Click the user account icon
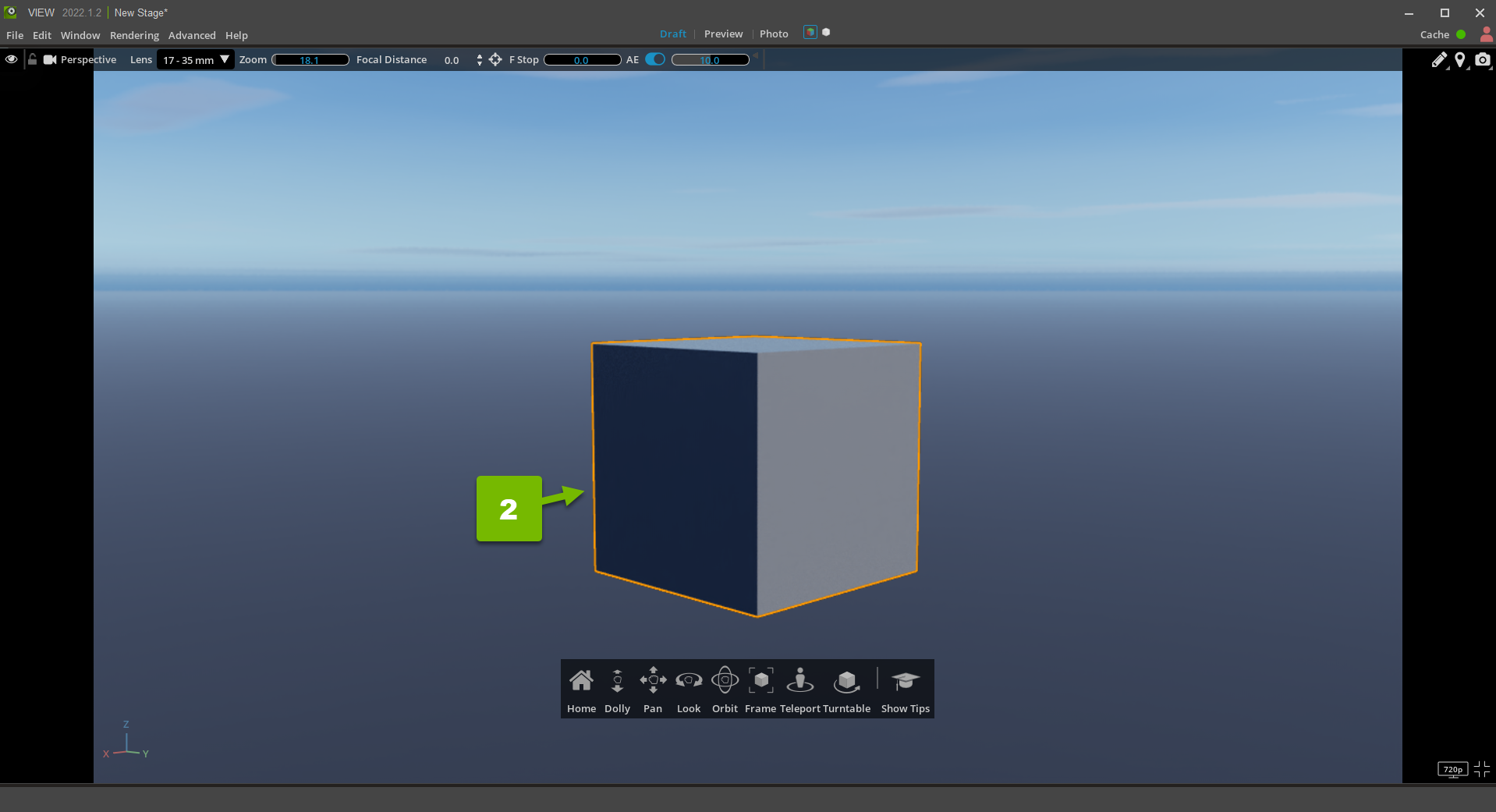 click(1487, 34)
